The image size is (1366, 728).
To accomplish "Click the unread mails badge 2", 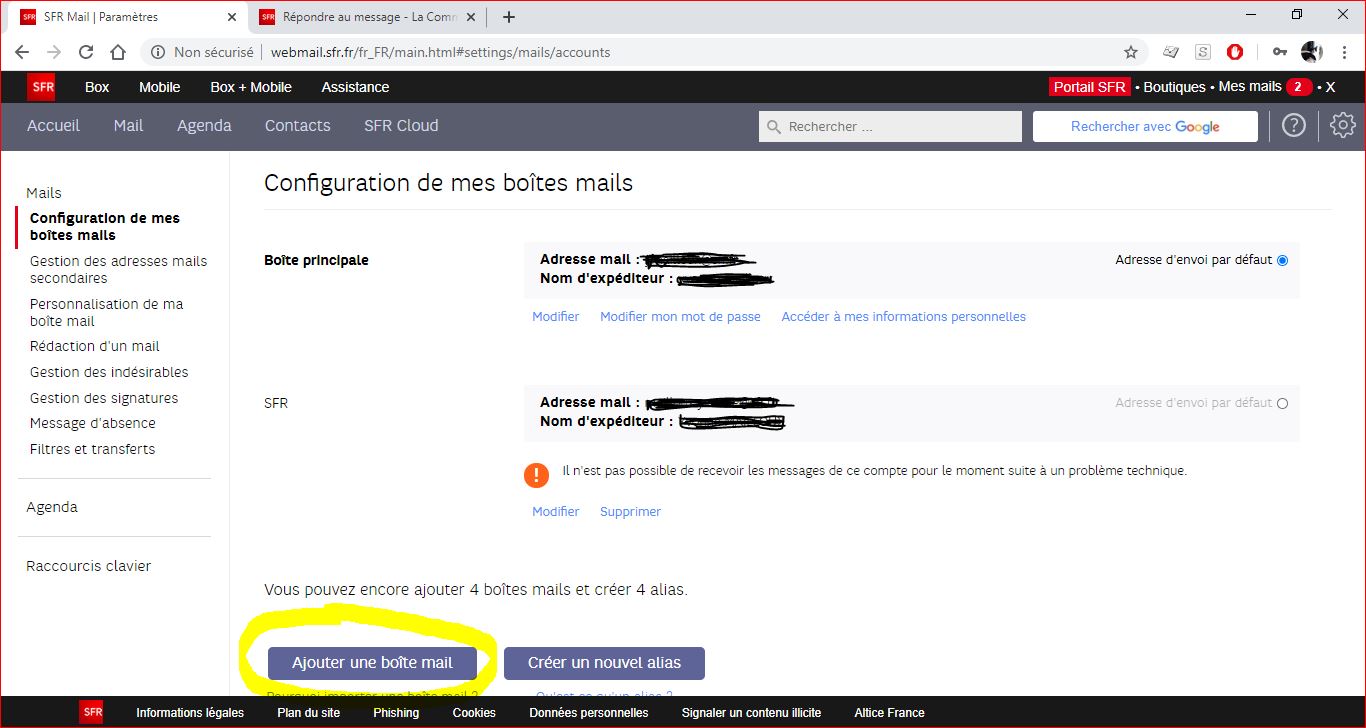I will [1299, 87].
